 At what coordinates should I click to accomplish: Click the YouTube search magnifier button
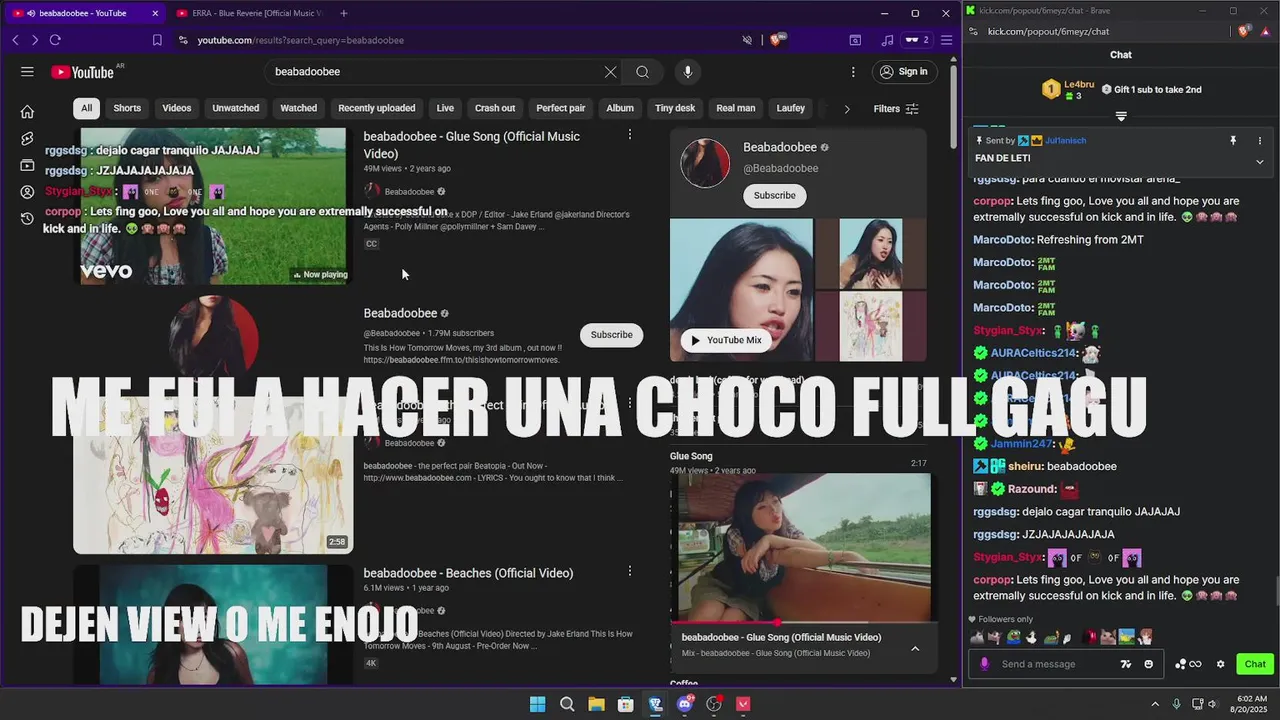[x=642, y=72]
